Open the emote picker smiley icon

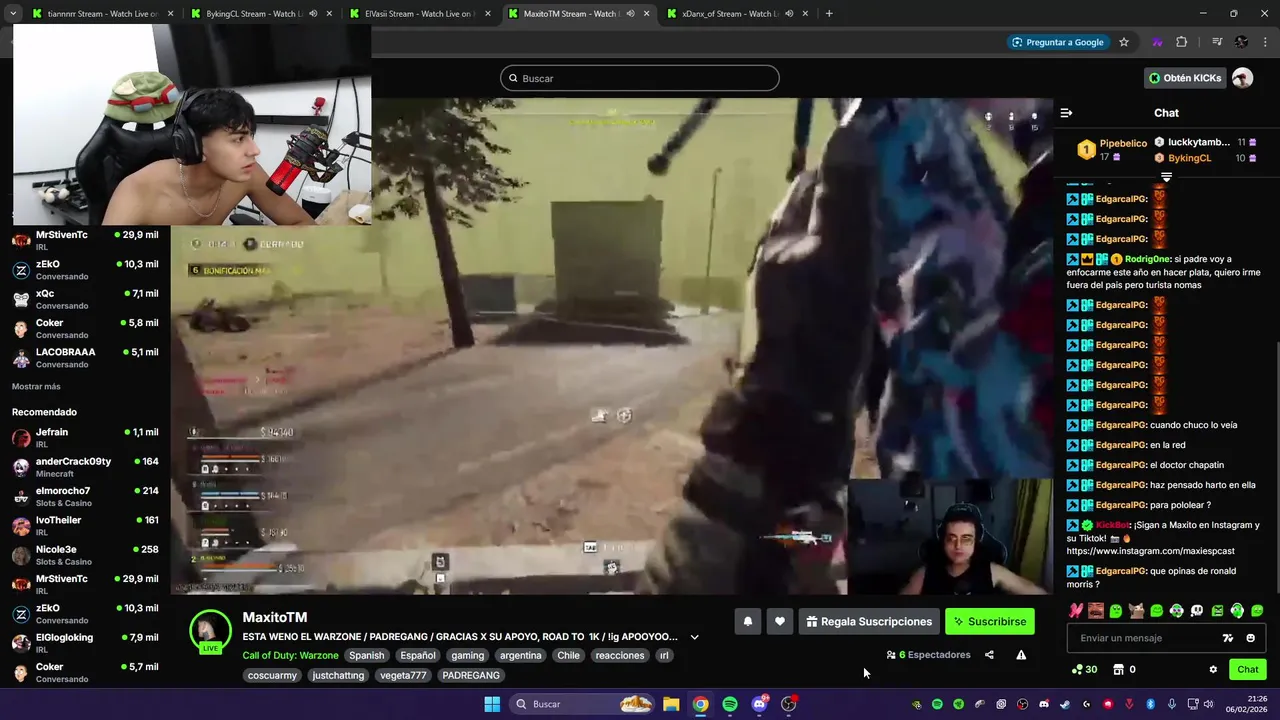(1250, 638)
